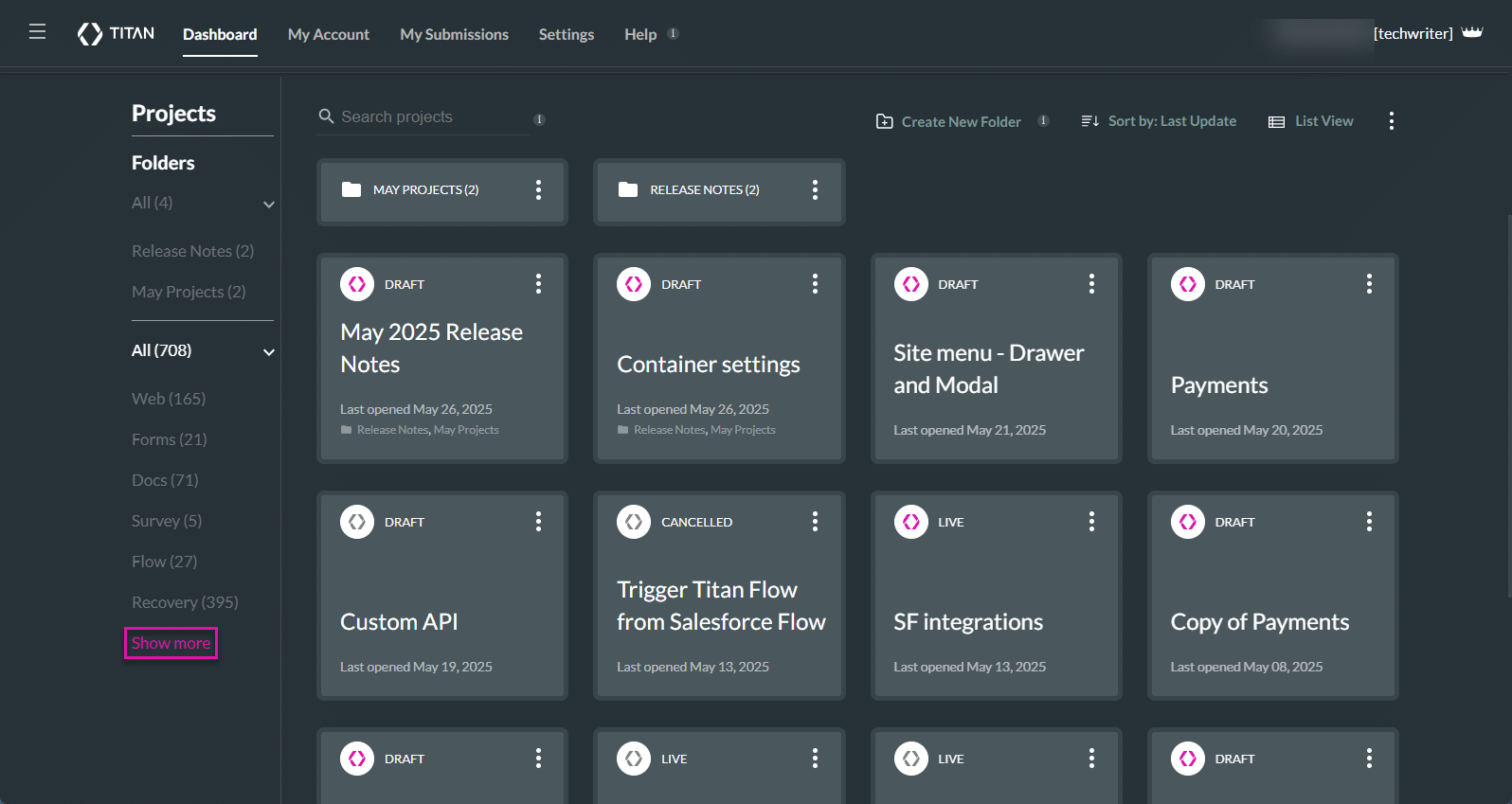Open options menu for SF integrations project
The height and width of the screenshot is (804, 1512).
coord(1091,522)
